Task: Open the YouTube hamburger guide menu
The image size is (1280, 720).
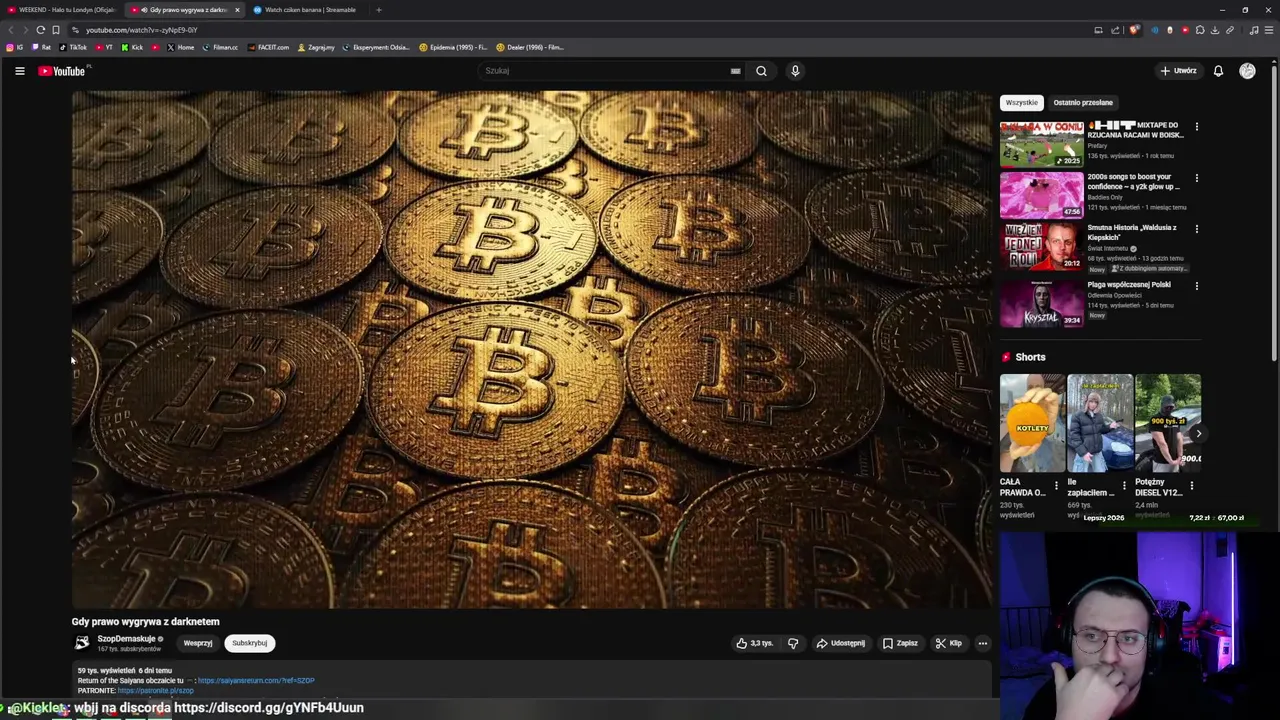Action: pos(19,71)
